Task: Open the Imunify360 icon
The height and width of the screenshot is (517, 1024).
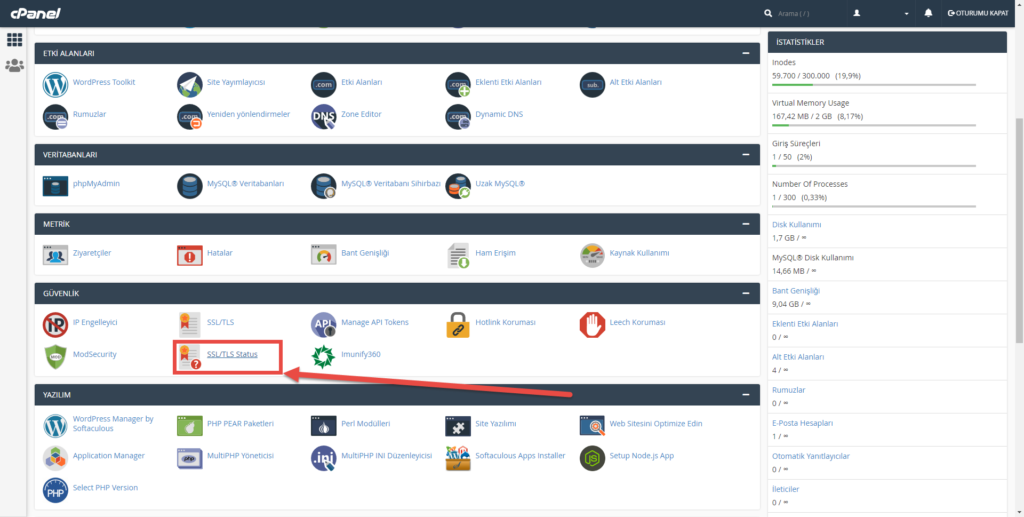Action: click(x=323, y=356)
